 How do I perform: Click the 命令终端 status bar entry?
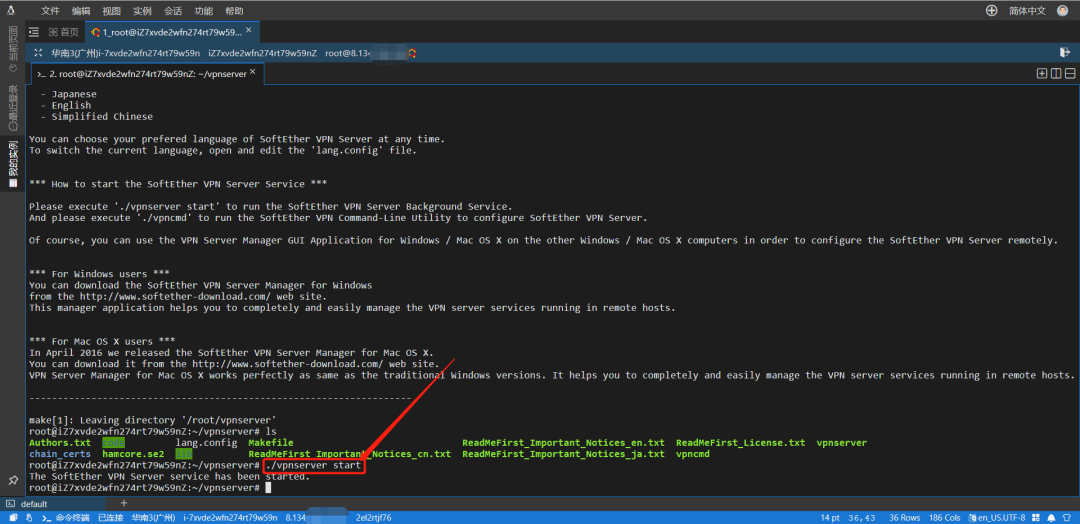(67, 517)
